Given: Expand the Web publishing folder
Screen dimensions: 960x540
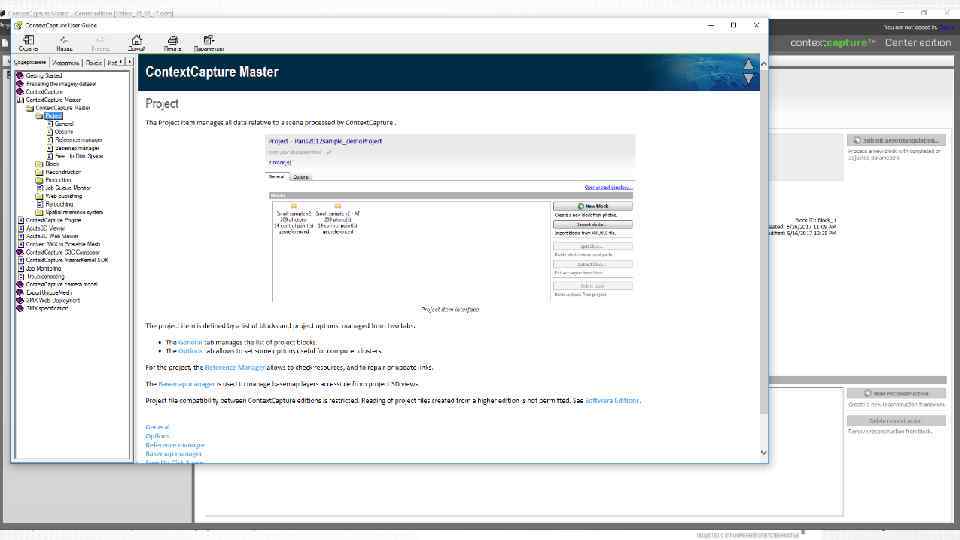Looking at the screenshot, I should [39, 196].
